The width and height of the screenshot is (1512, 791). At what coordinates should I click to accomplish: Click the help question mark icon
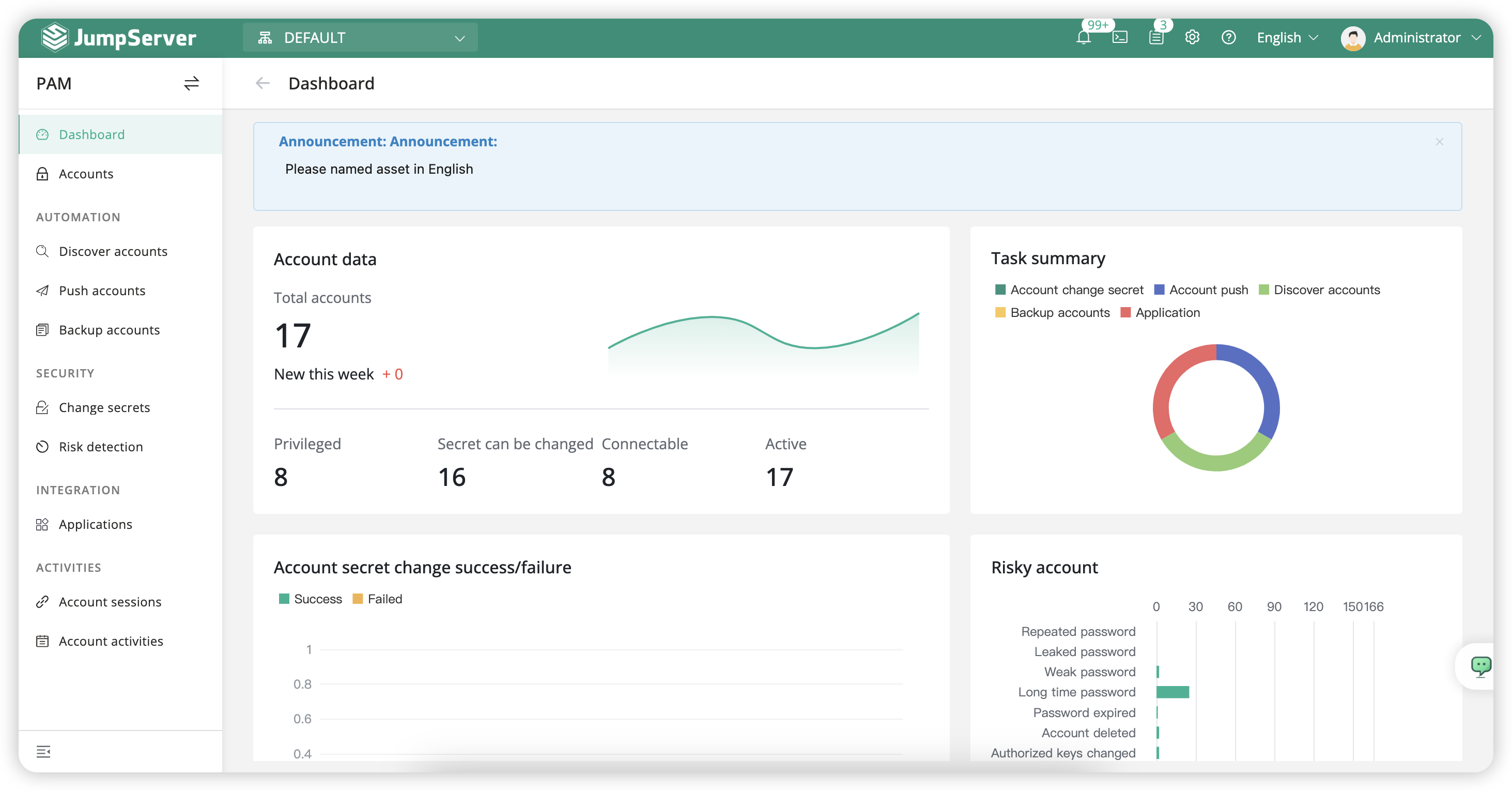[x=1228, y=38]
